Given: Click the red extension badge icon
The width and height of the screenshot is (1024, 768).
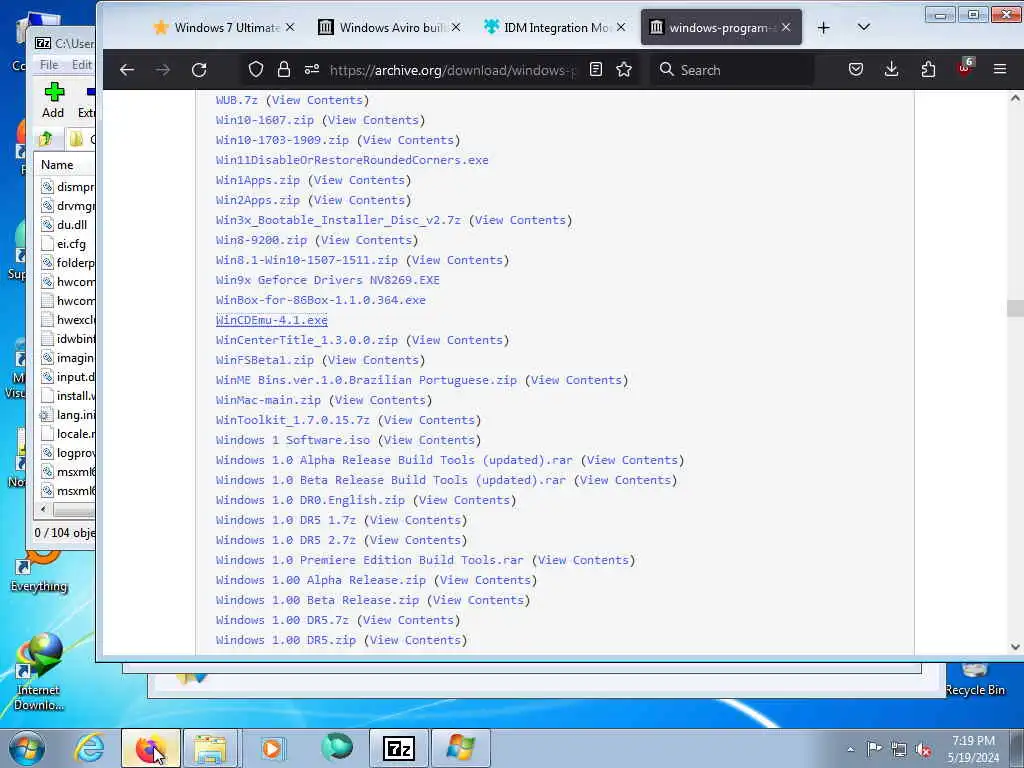Looking at the screenshot, I should coord(965,68).
